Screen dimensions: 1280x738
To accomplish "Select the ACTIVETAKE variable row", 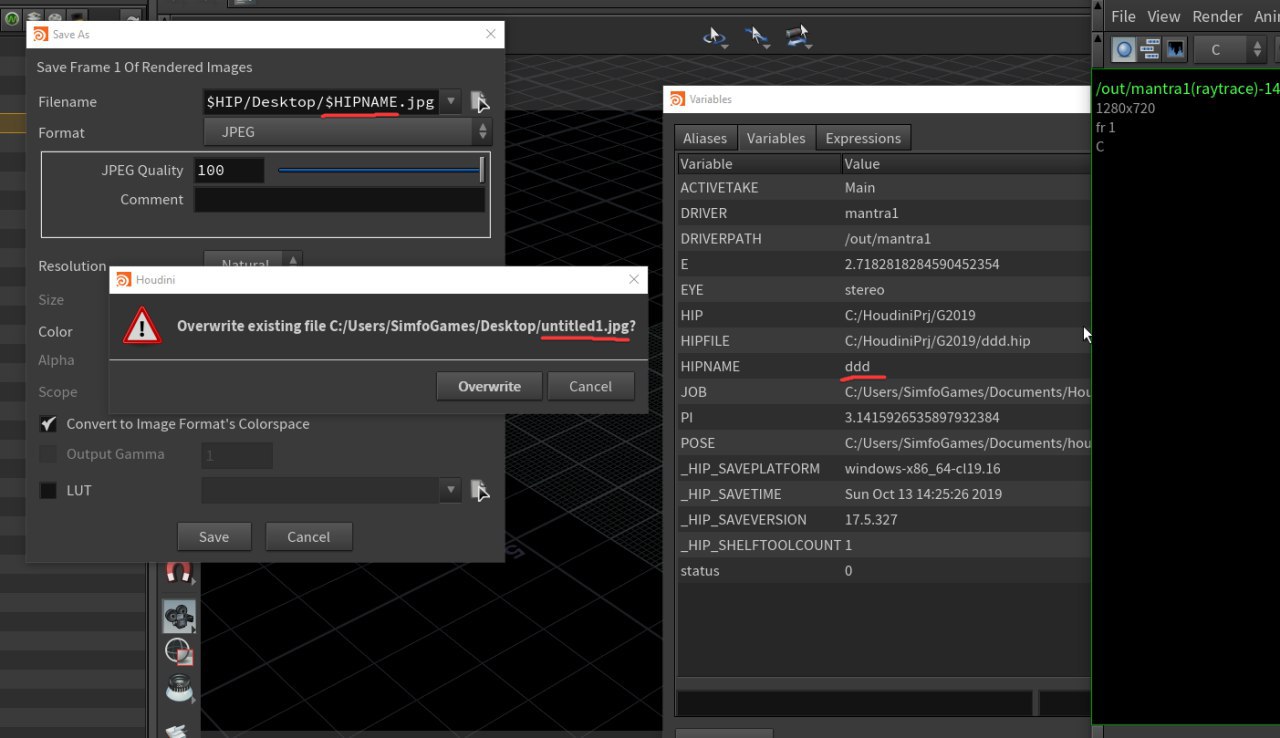I will 883,187.
